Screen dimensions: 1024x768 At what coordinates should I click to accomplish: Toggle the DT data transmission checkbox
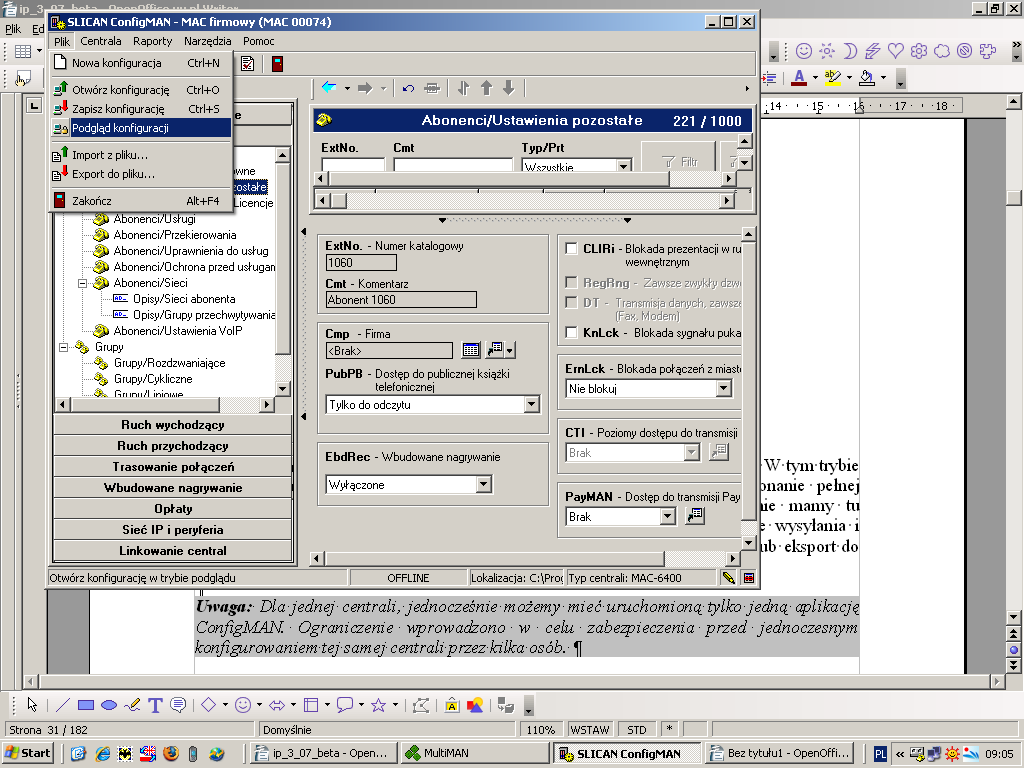click(x=571, y=302)
